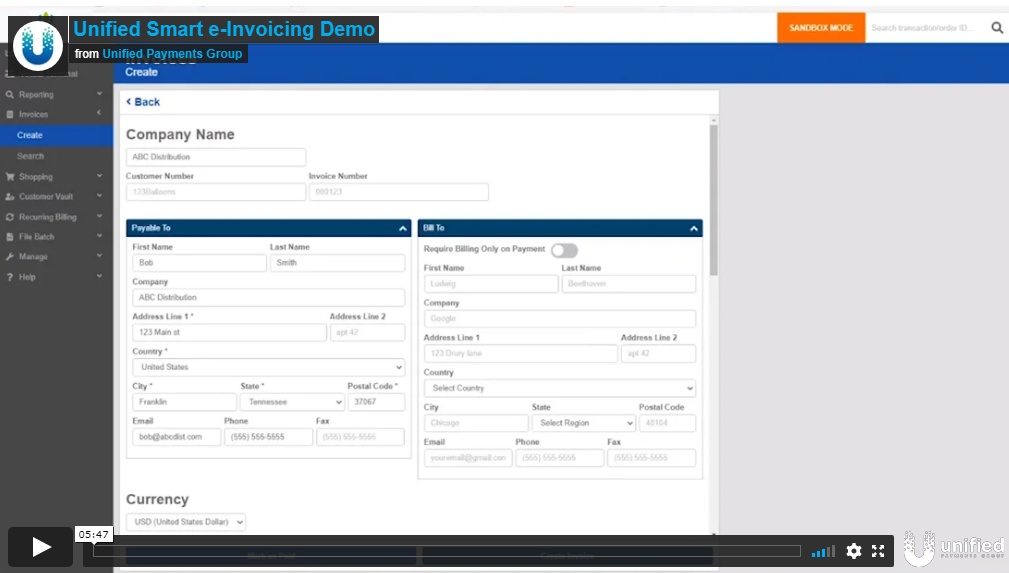
Task: Expand Customer Vault with its chevron arrow
Action: pyautogui.click(x=99, y=196)
